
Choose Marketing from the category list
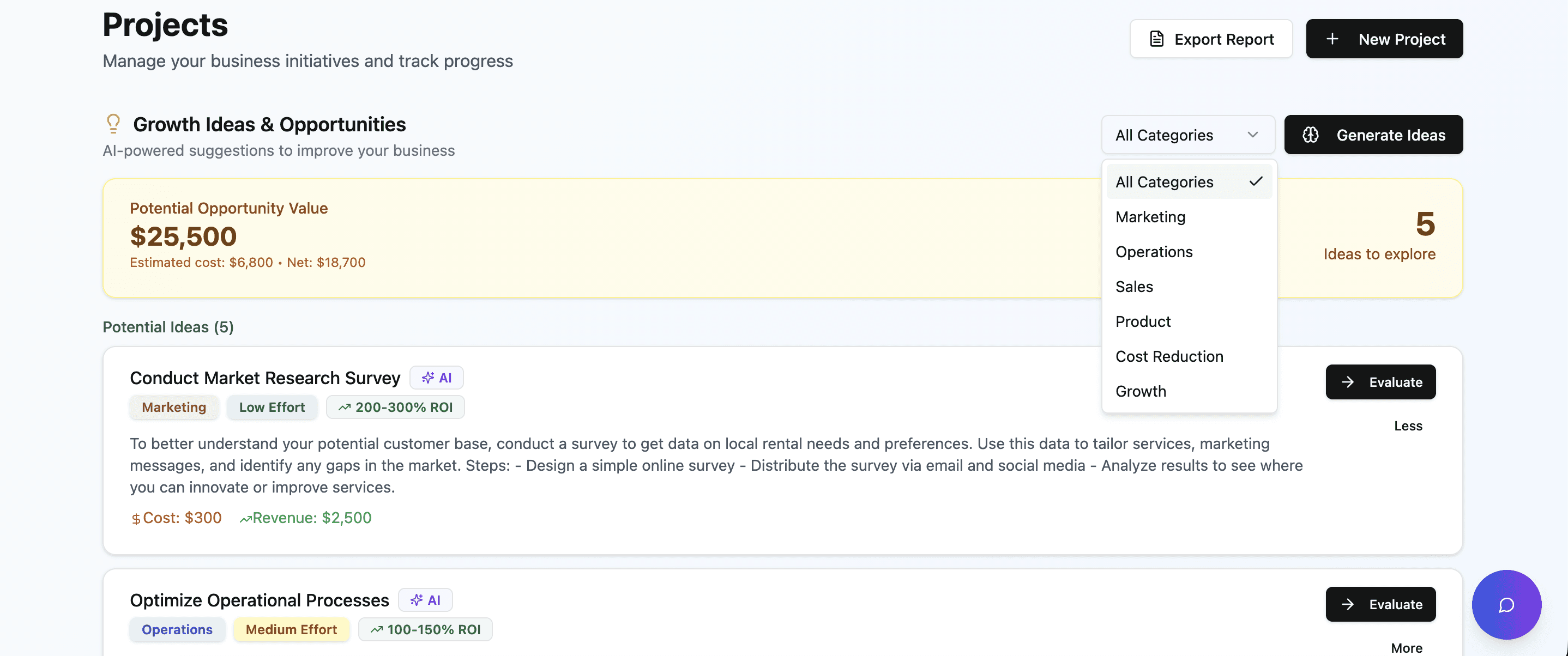click(x=1150, y=217)
